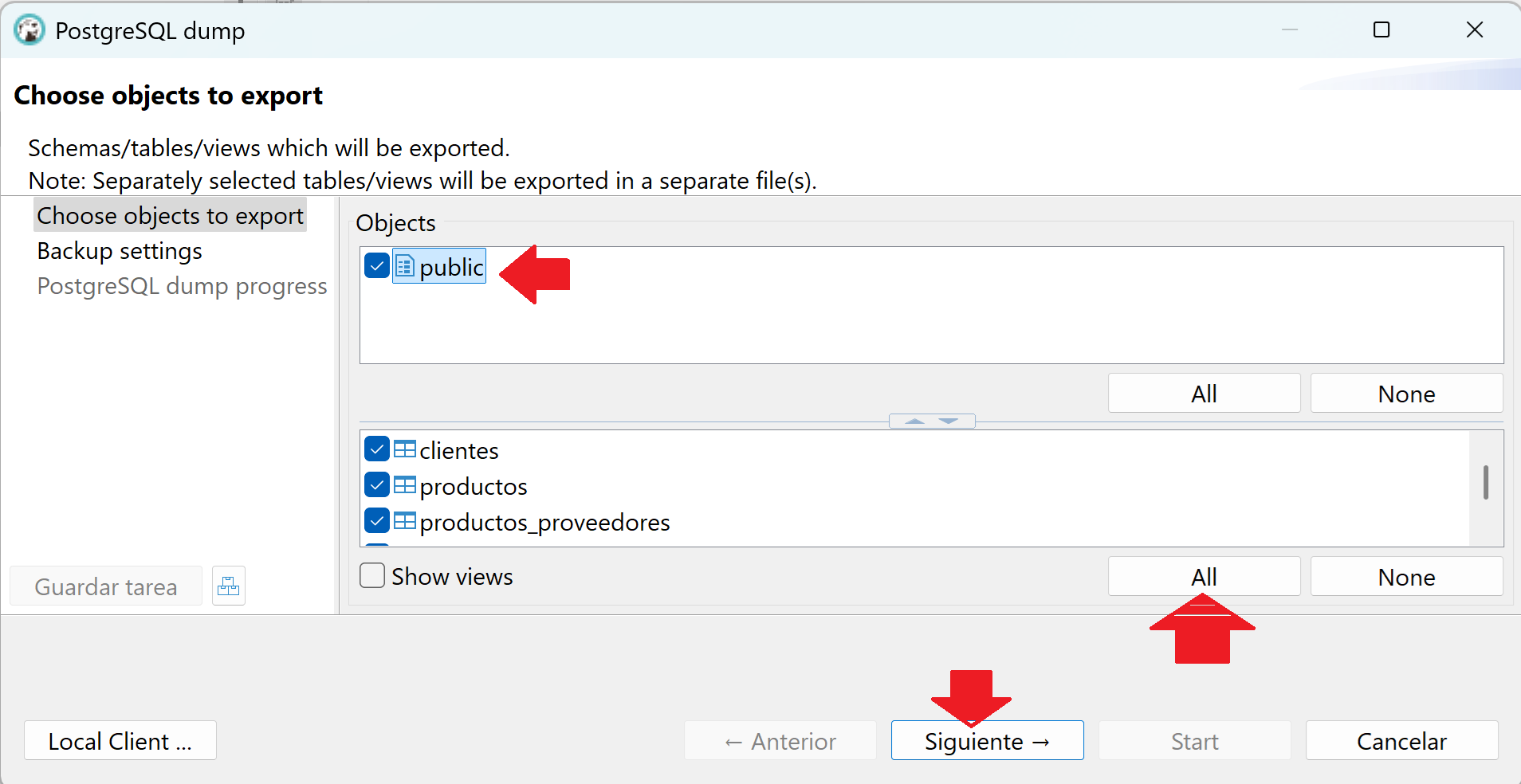This screenshot has height=784, width=1521.
Task: Click the productos_proveedores table icon
Action: point(405,521)
